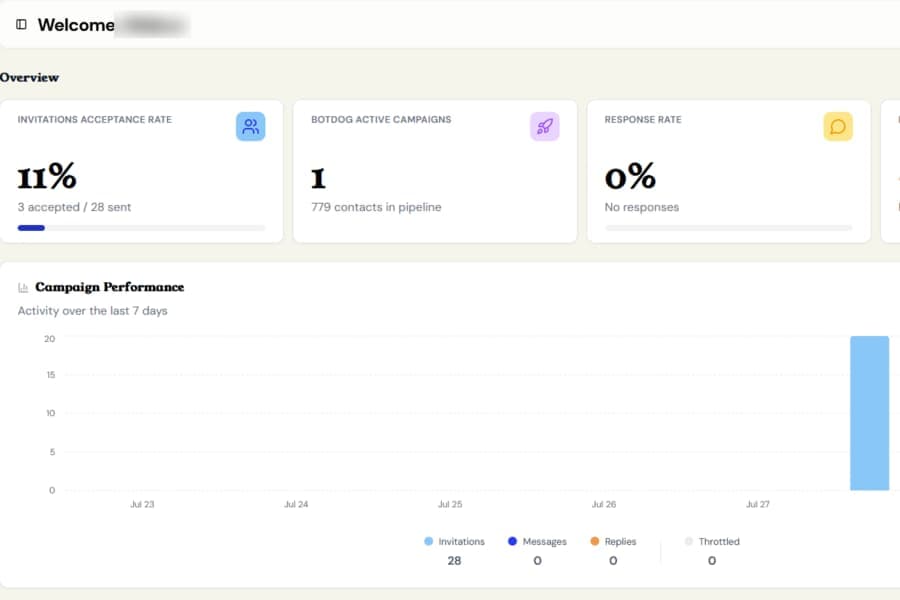This screenshot has height=600, width=900.
Task: Click the Throttled legend dot
Action: point(689,541)
